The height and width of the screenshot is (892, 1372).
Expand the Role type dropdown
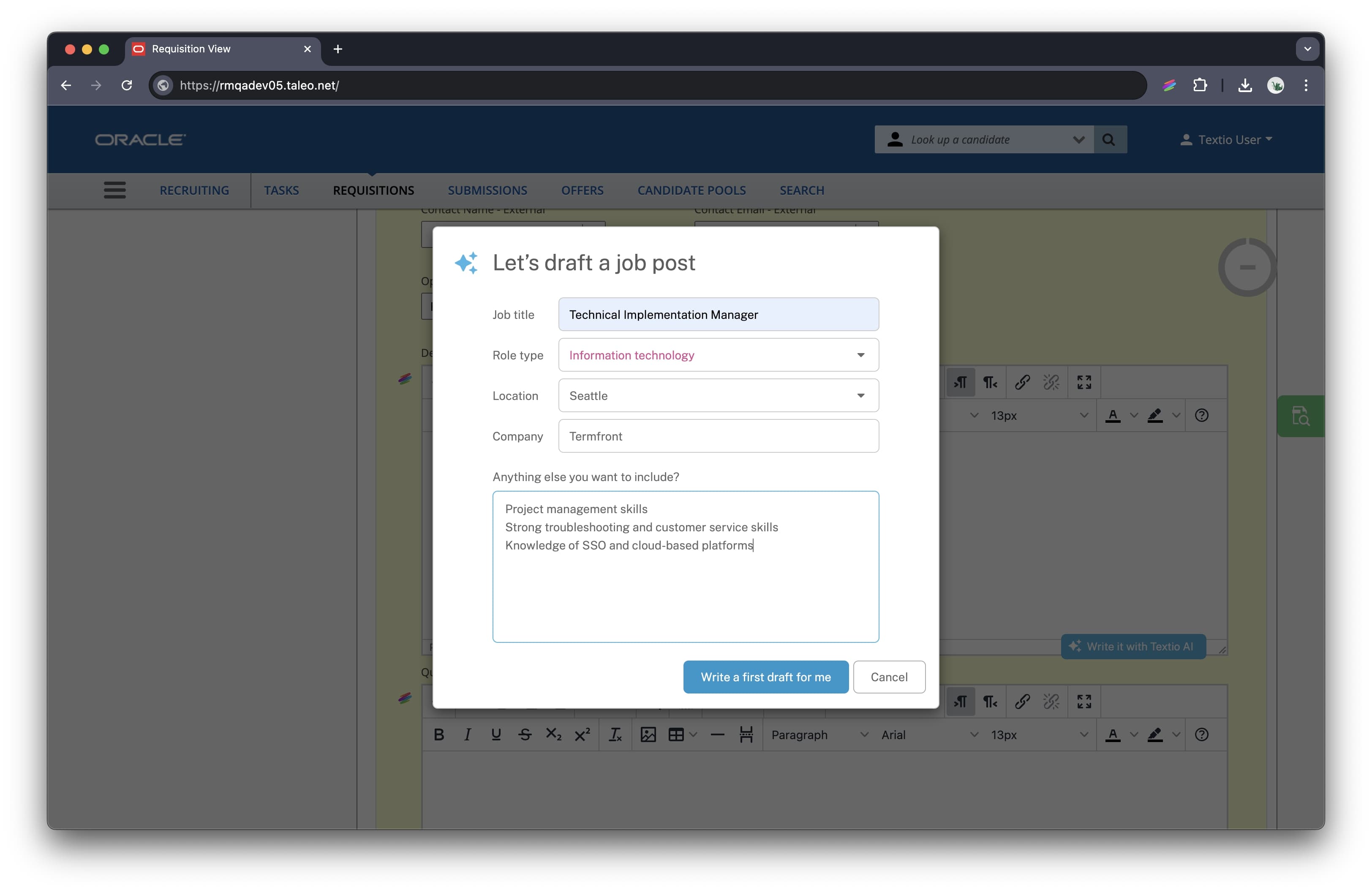[860, 355]
